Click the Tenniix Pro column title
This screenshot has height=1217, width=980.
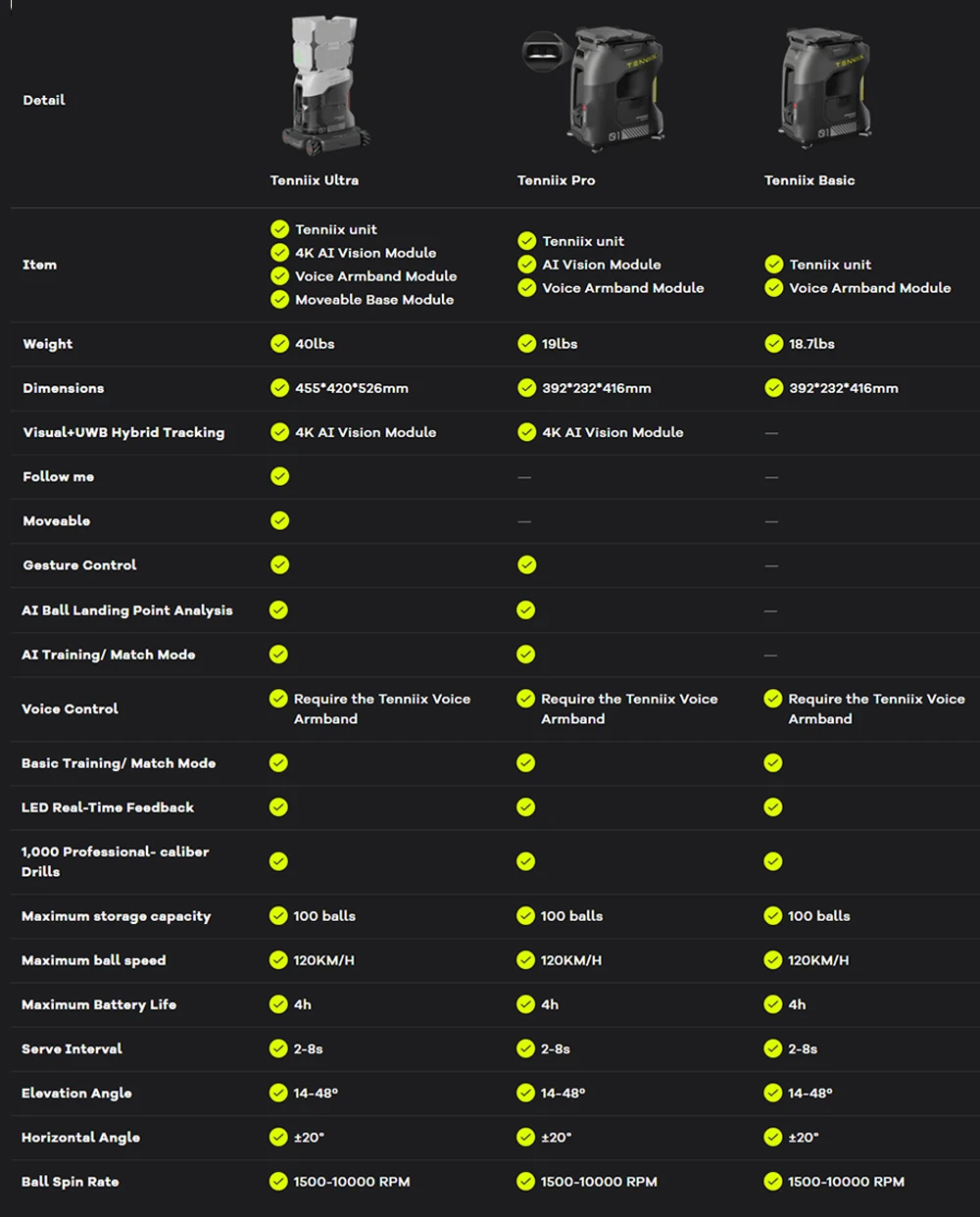click(x=557, y=180)
